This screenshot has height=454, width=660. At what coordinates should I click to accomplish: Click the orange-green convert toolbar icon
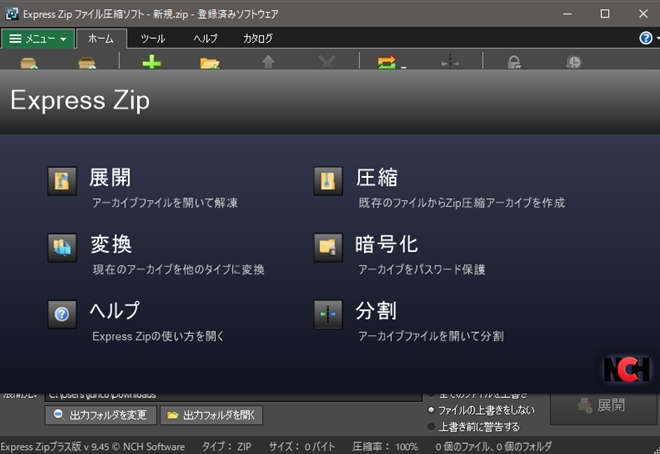pyautogui.click(x=386, y=62)
